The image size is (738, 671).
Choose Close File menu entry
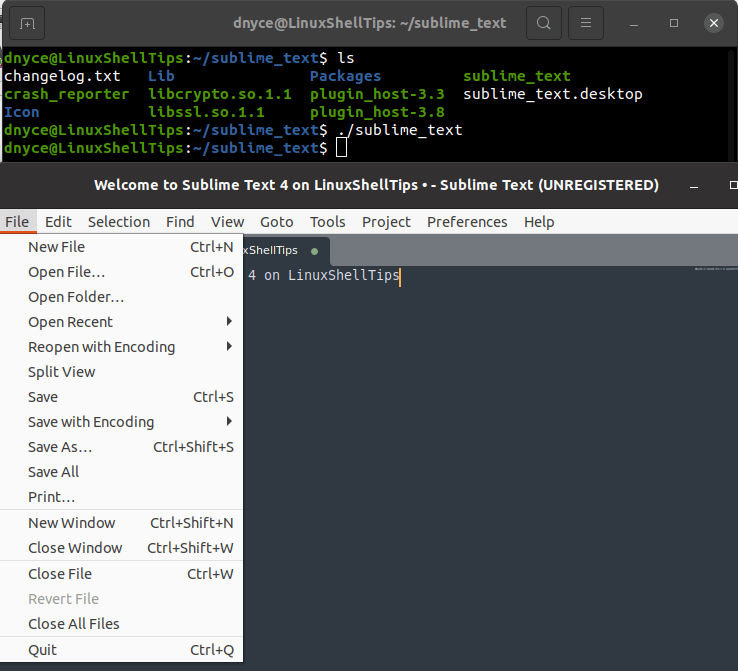coord(121,574)
